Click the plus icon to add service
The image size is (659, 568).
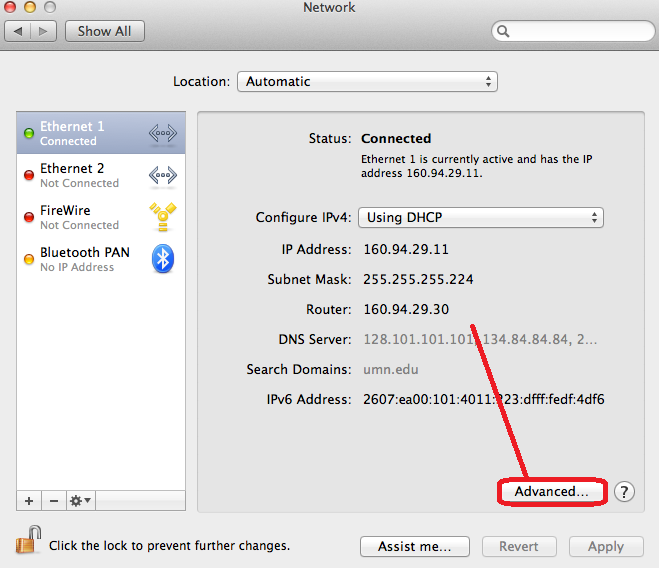(x=29, y=501)
